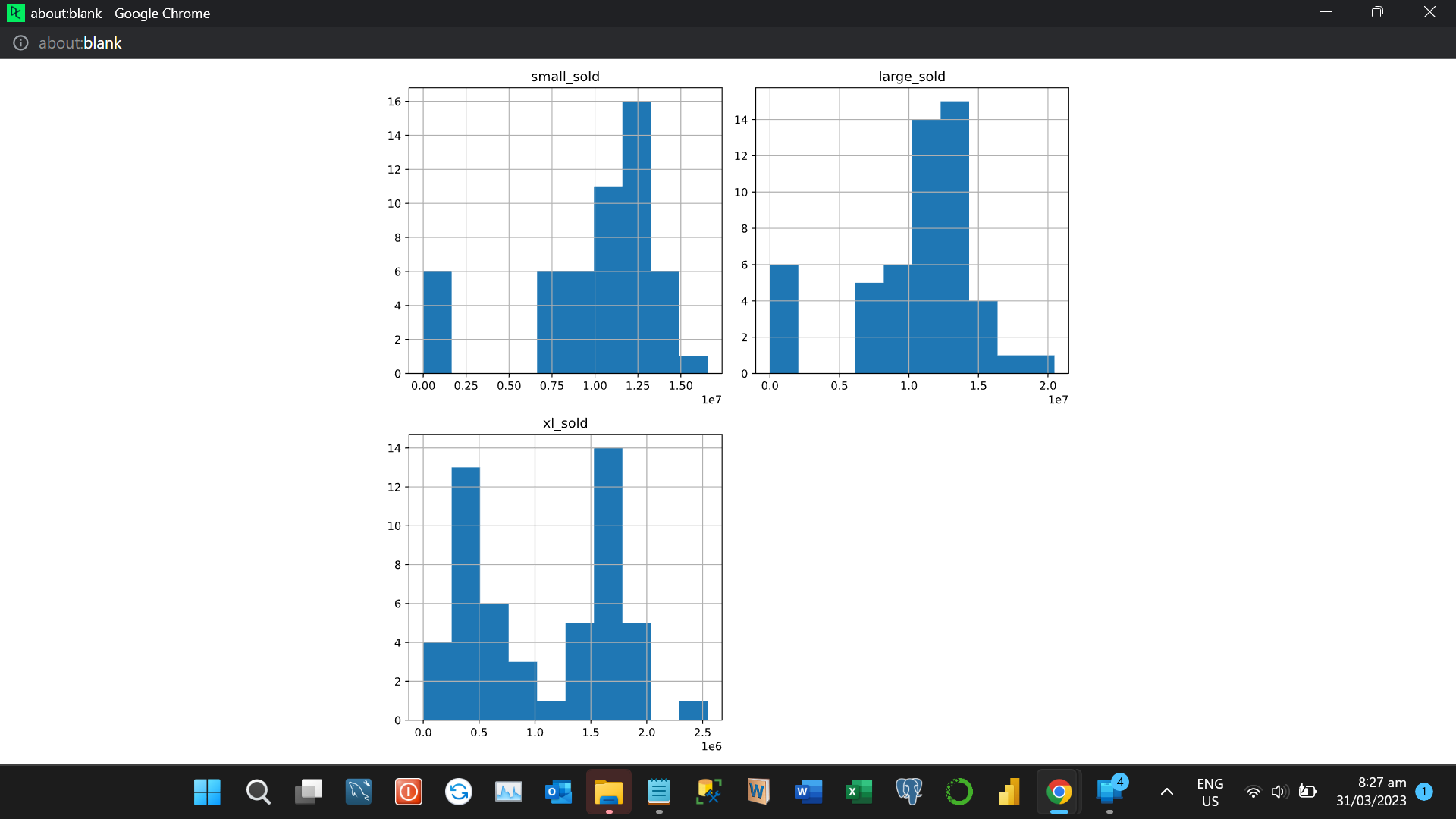Open Windows Search

(258, 792)
